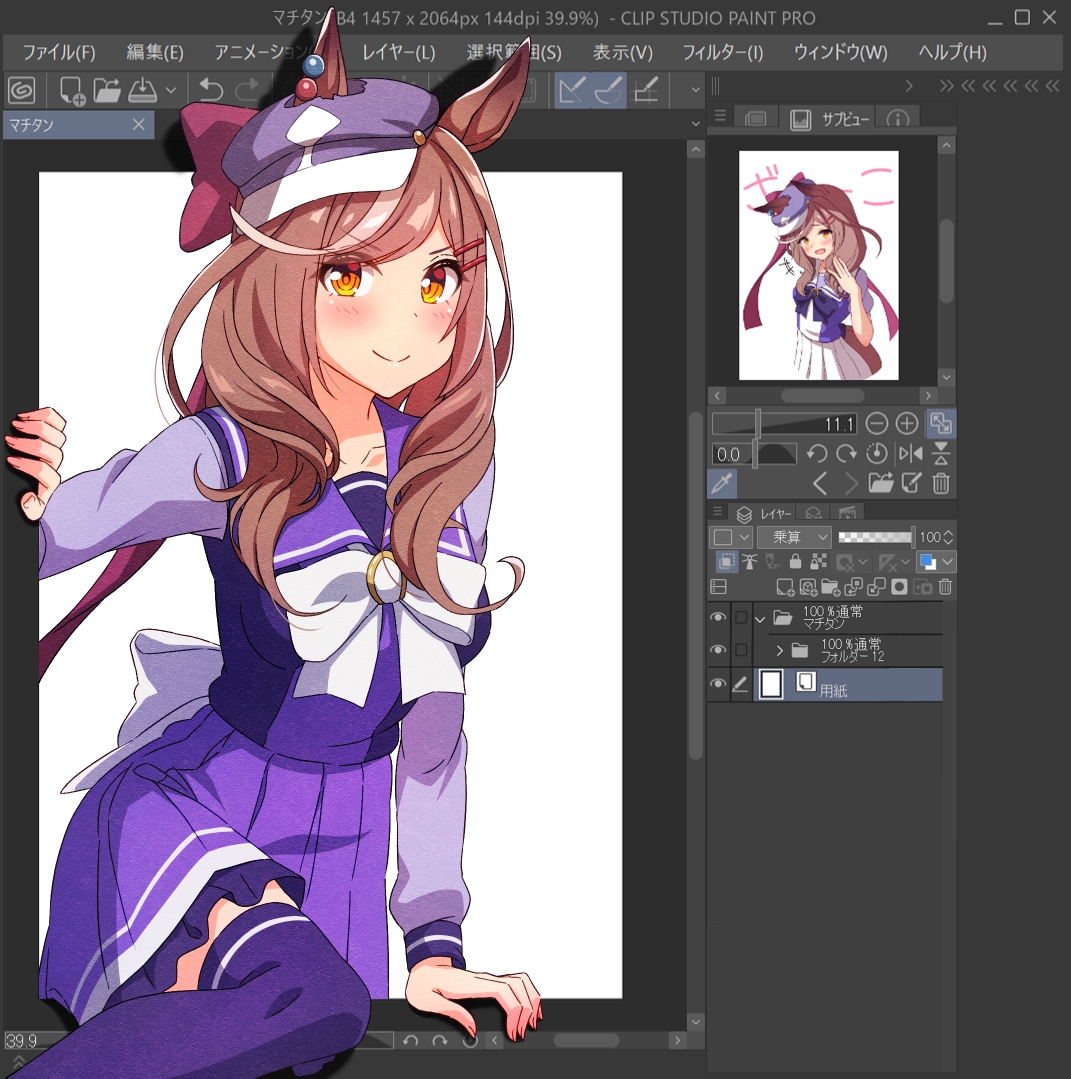Click the new raster layer icon

click(x=784, y=588)
